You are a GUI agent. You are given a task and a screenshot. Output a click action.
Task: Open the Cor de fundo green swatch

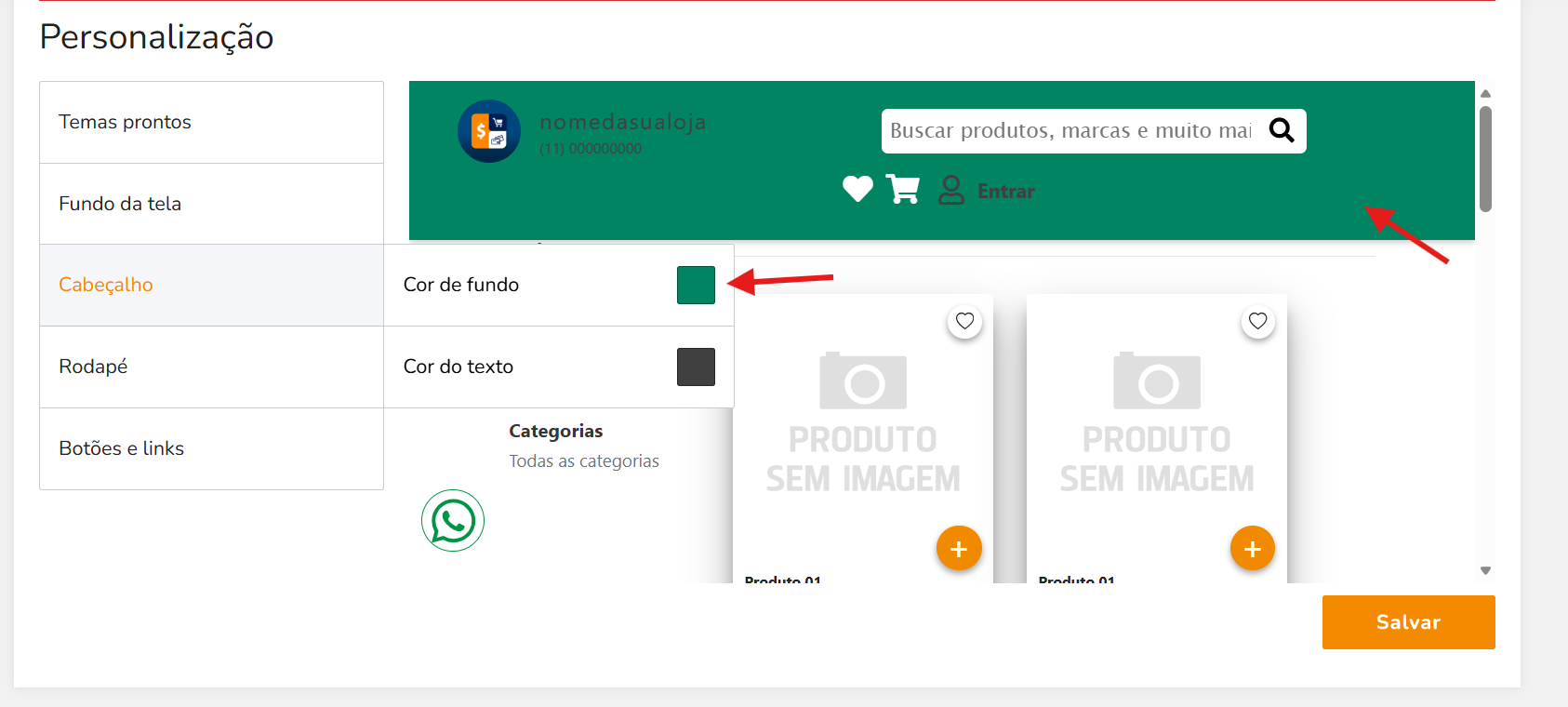pyautogui.click(x=696, y=286)
